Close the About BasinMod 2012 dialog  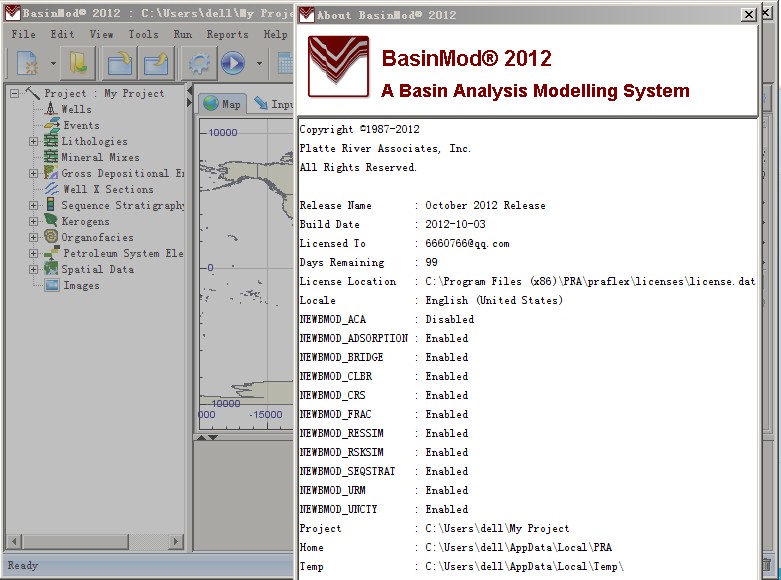(749, 14)
